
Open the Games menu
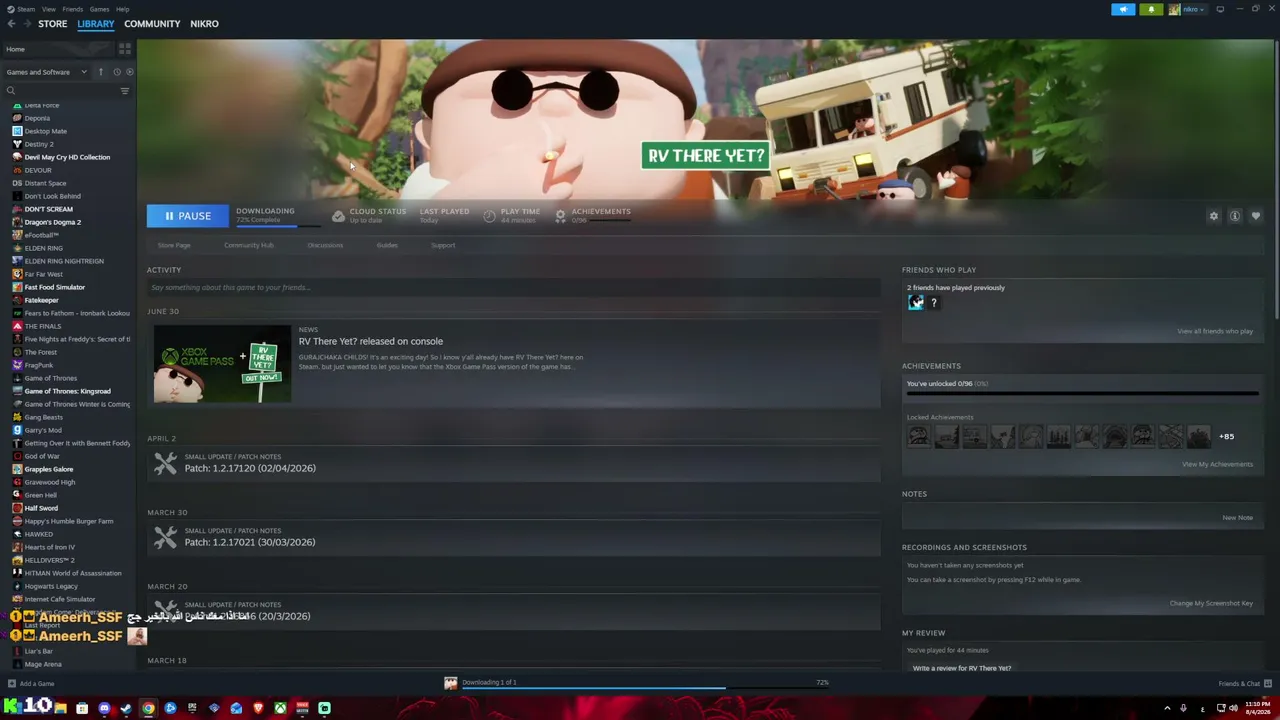coord(99,9)
